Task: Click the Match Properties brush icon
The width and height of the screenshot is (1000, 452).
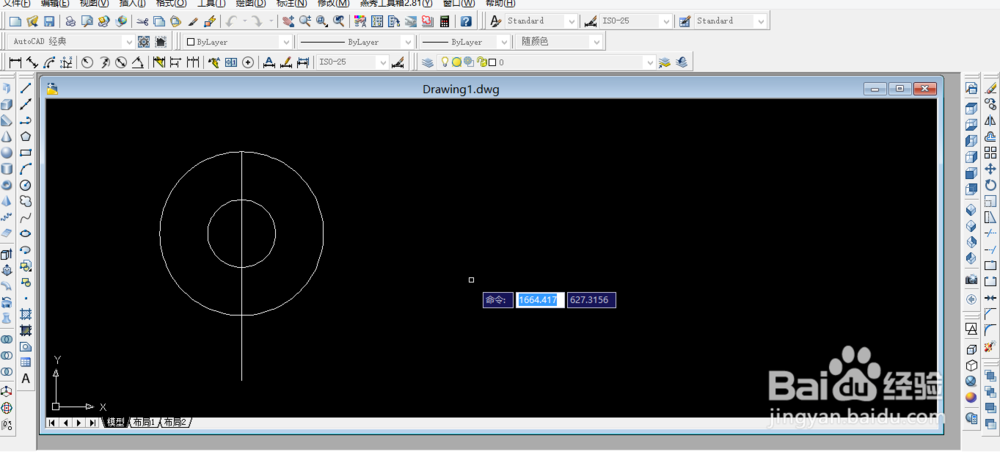Action: click(x=192, y=21)
